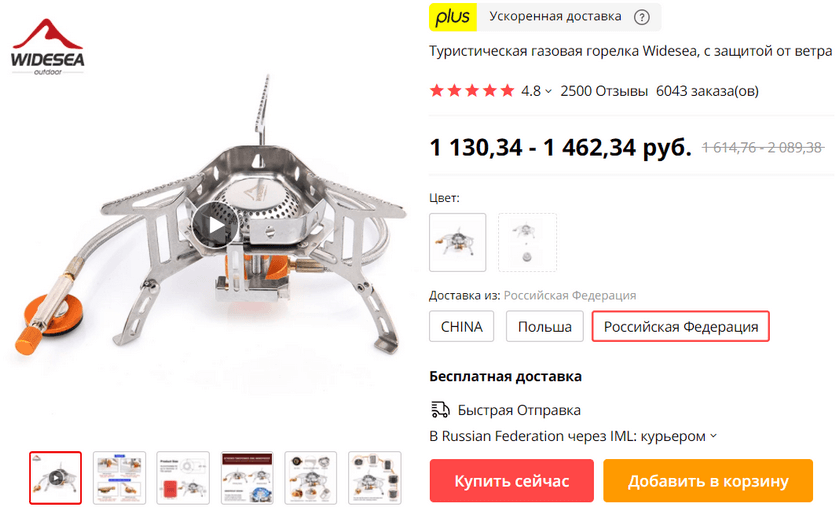
Task: Click the red star rating icons
Action: tap(472, 91)
